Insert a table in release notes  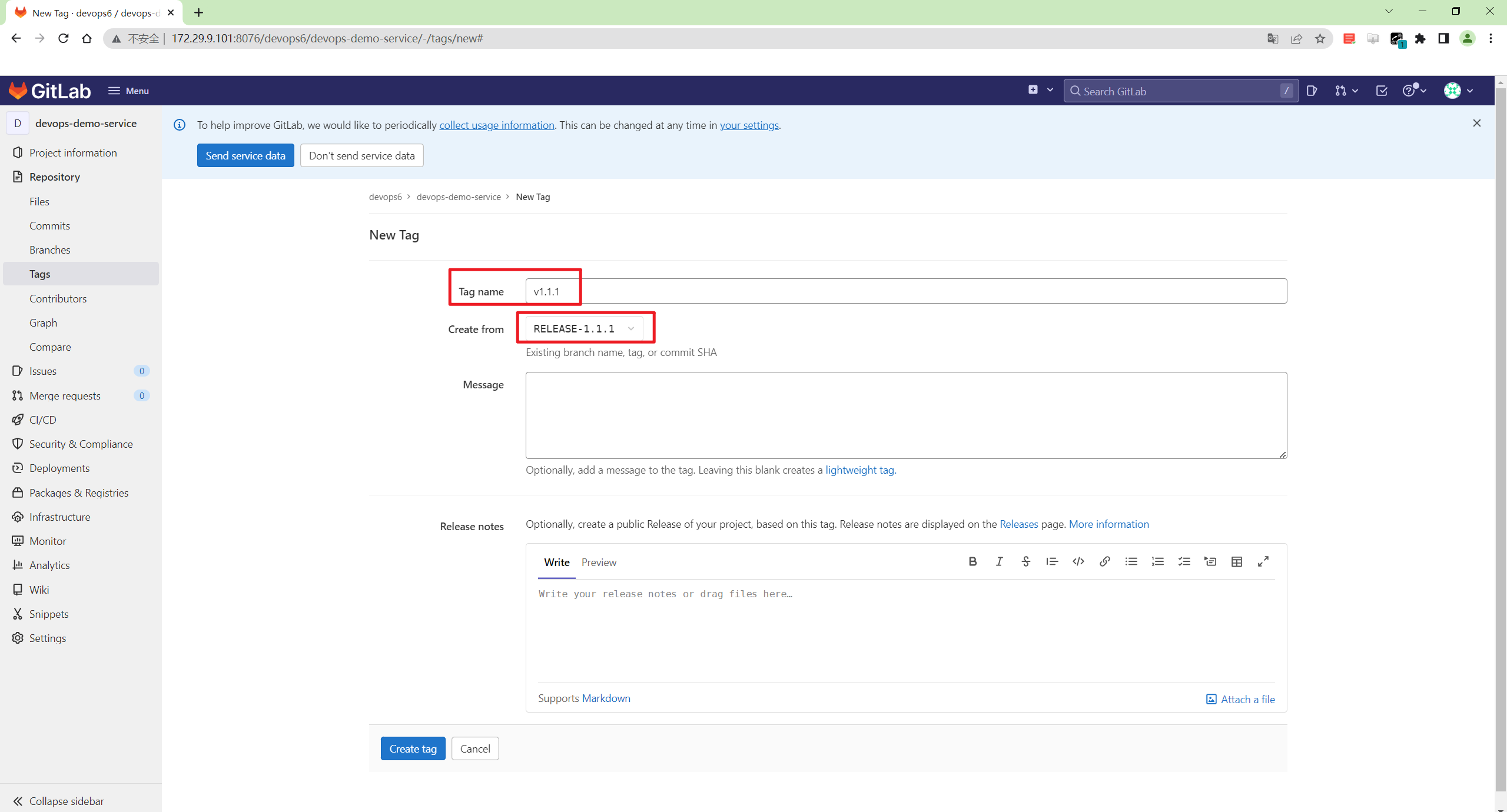1236,561
